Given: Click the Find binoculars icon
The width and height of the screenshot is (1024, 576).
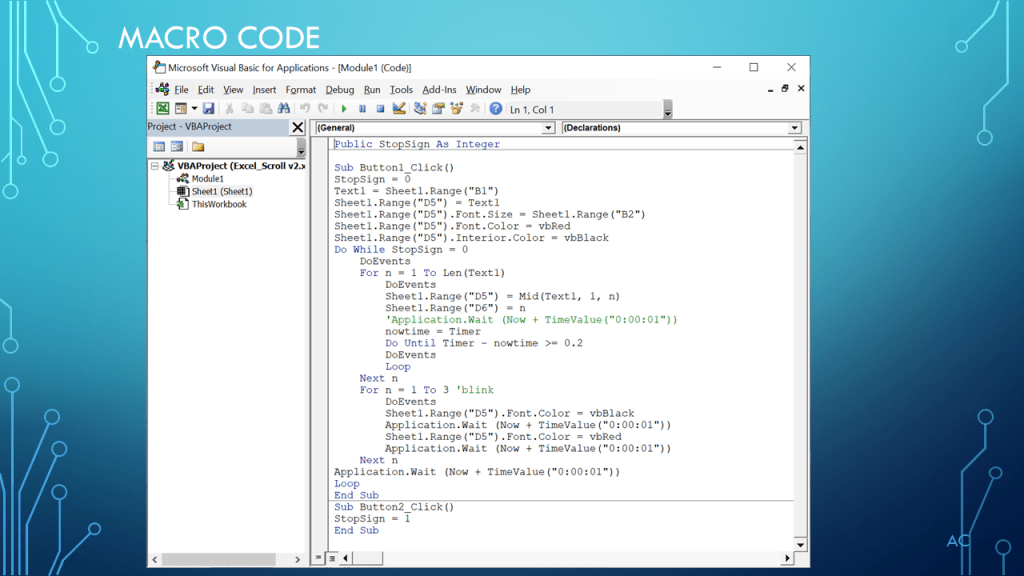Looking at the screenshot, I should (283, 109).
